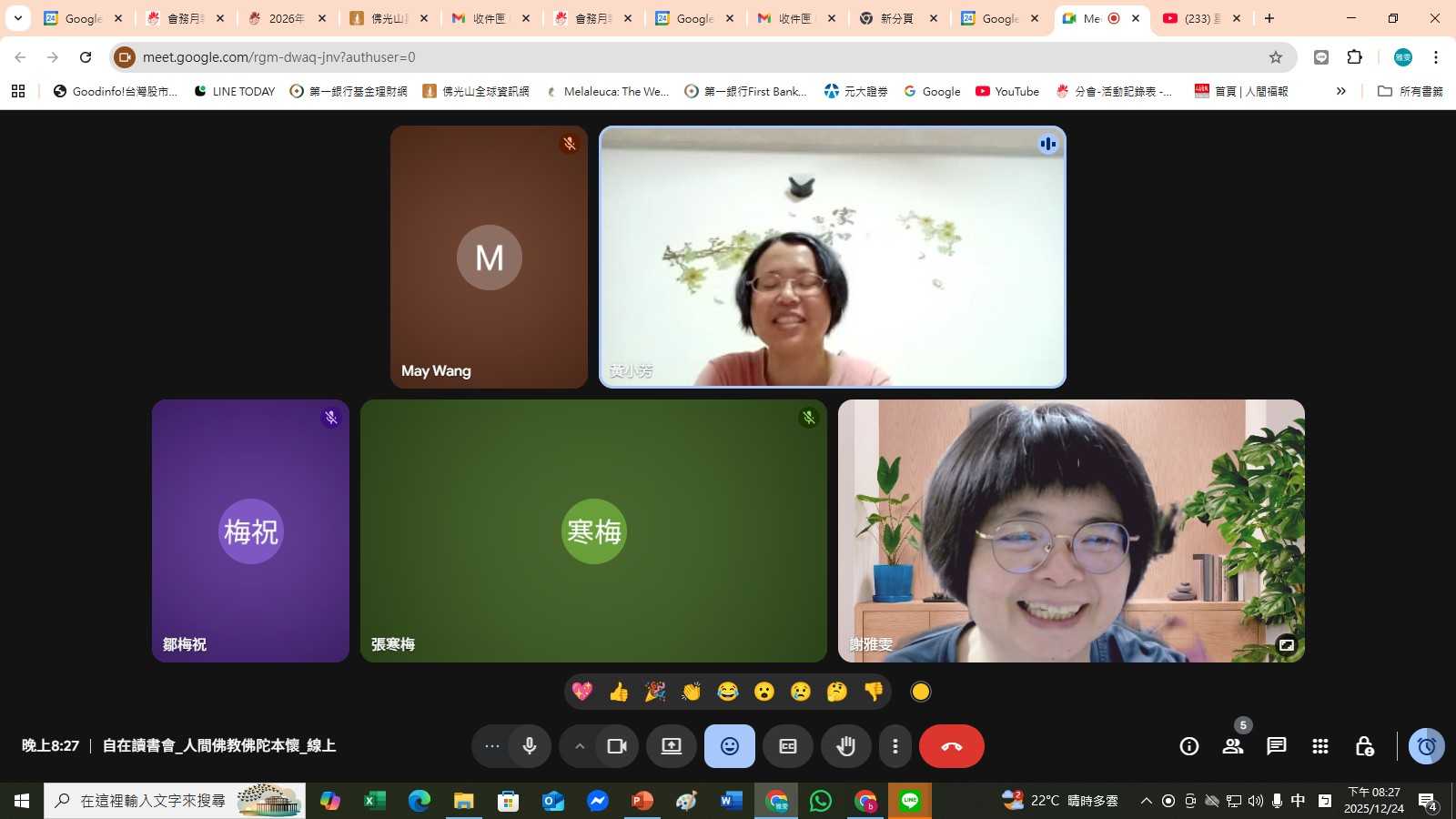
Task: Choose the yellow skin tone swatch
Action: click(921, 692)
